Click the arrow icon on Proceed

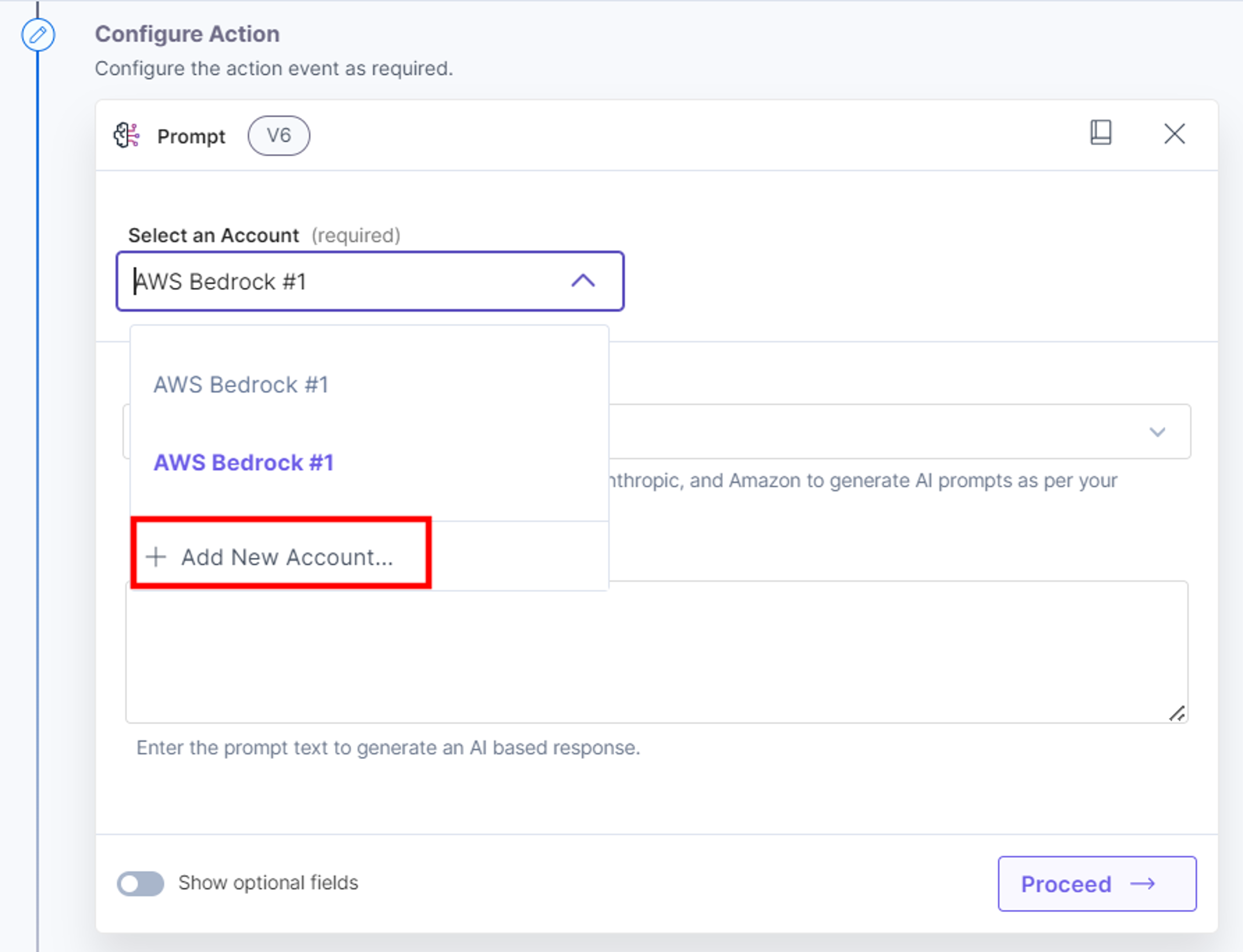click(1143, 883)
